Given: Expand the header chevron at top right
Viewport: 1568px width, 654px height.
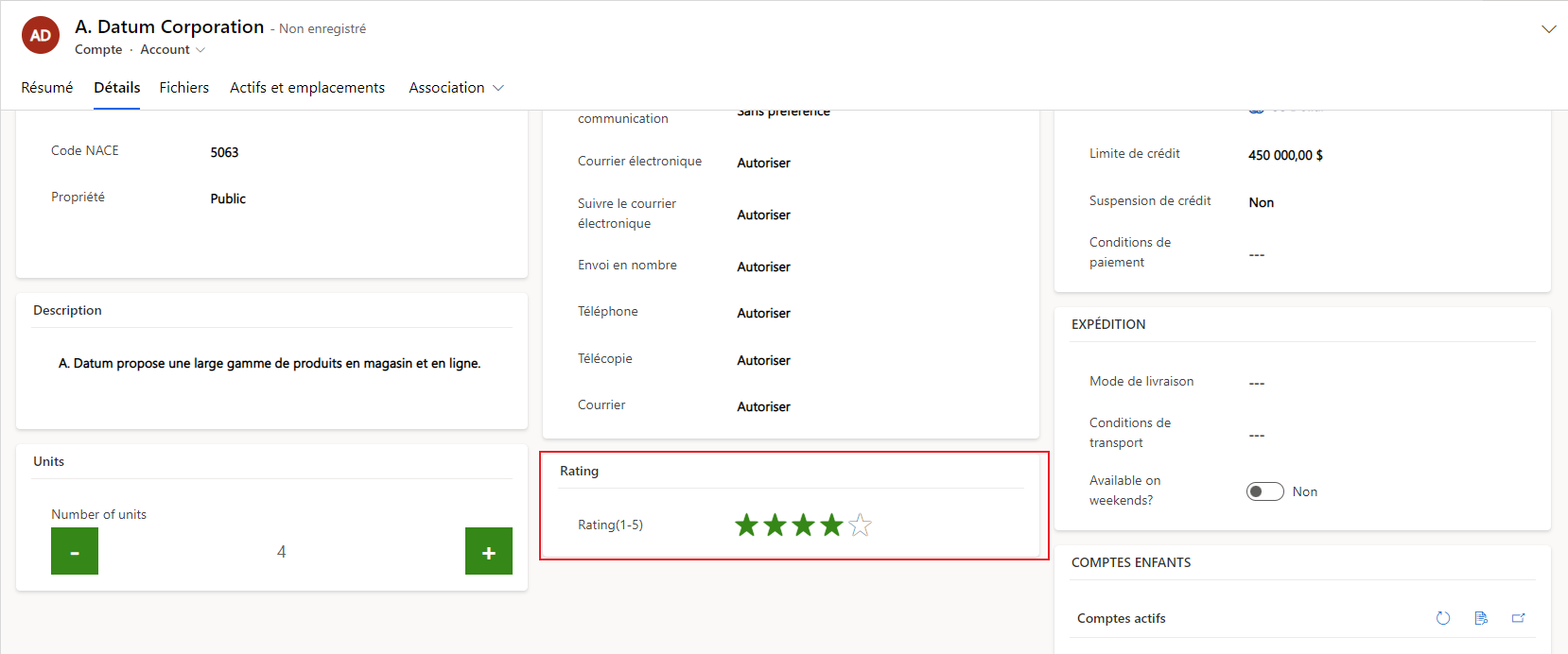Looking at the screenshot, I should tap(1549, 29).
